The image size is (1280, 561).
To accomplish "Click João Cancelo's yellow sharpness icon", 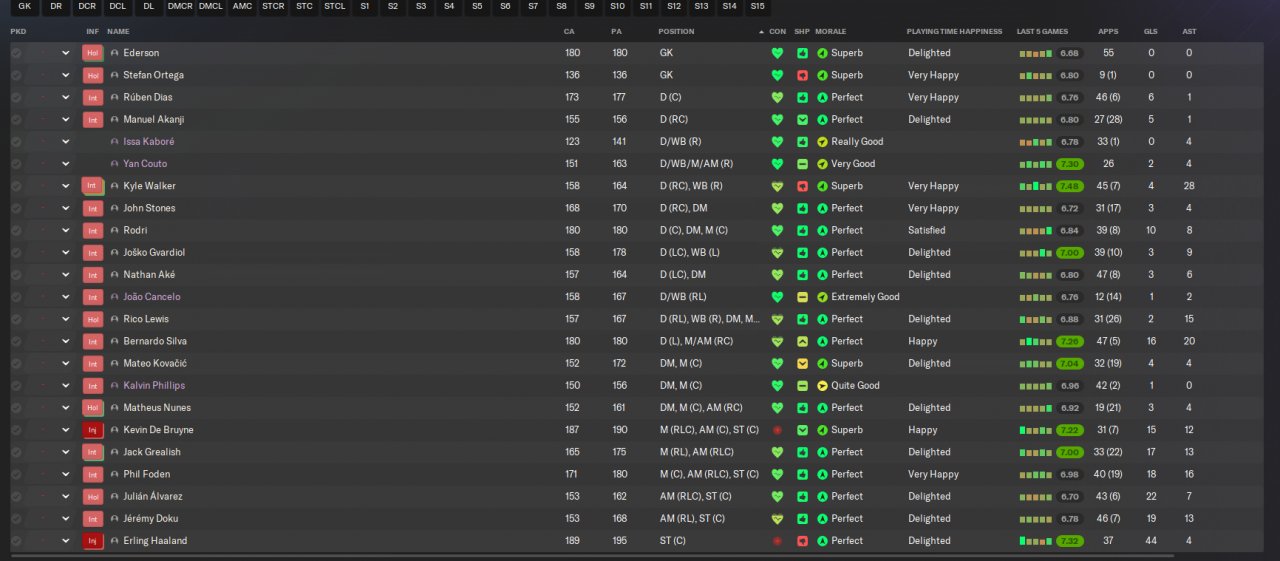I will coord(802,297).
